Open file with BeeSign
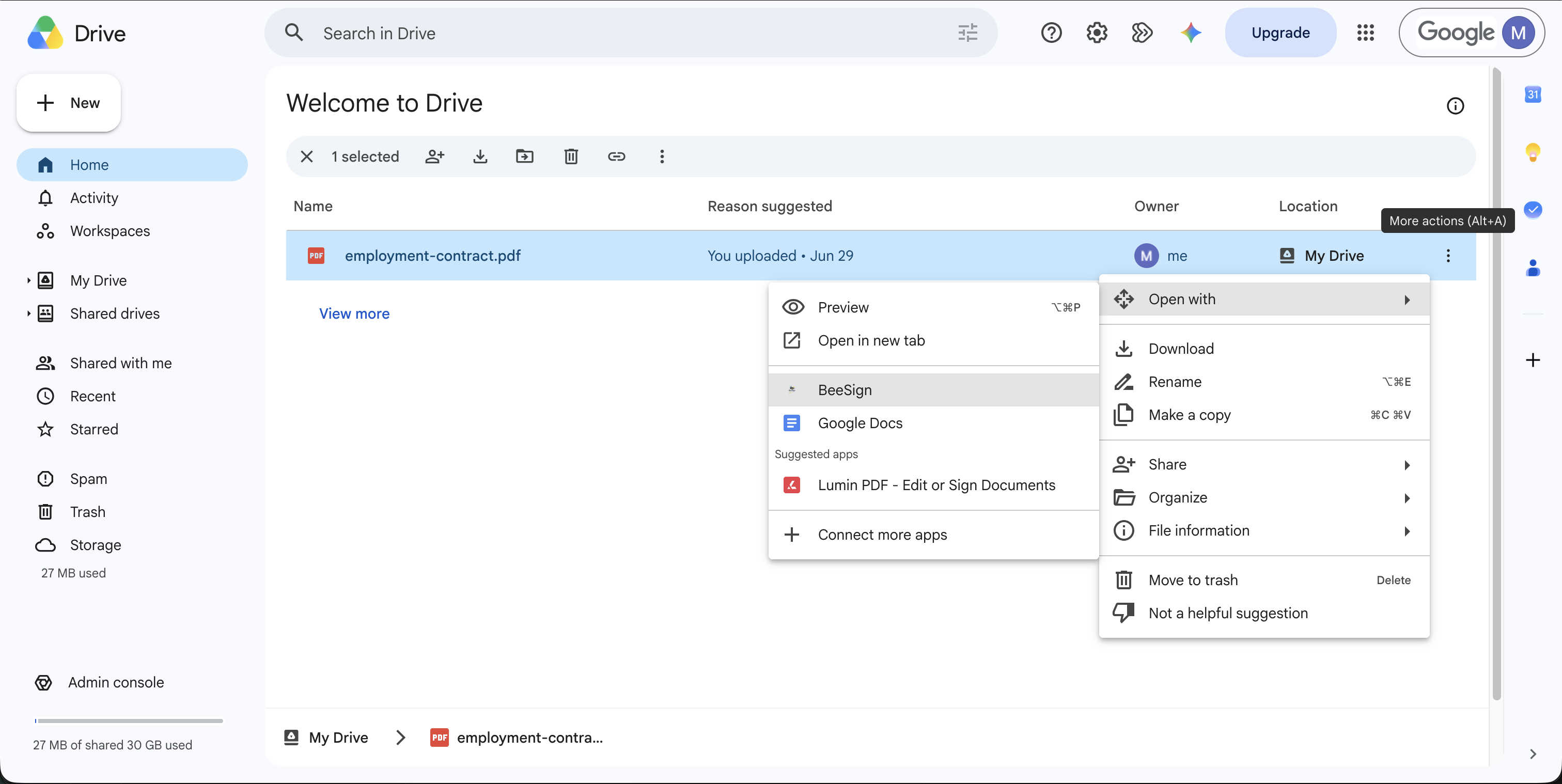 pos(933,390)
